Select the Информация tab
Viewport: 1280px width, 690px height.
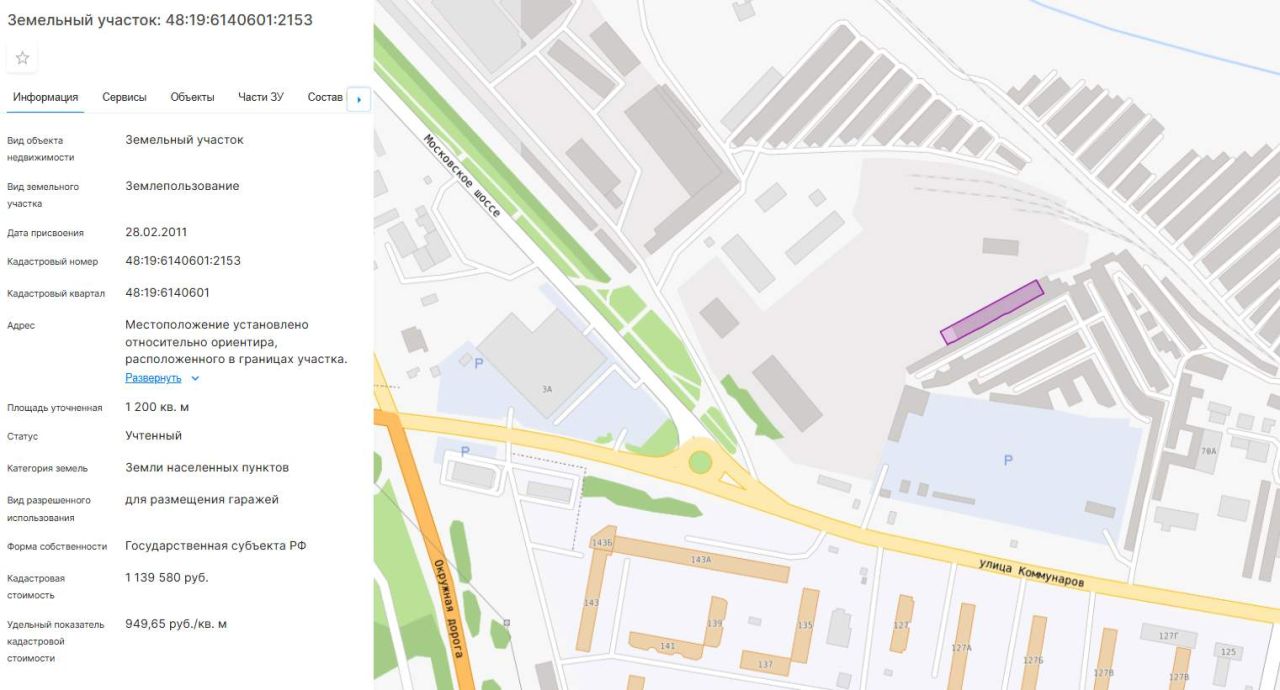pyautogui.click(x=45, y=97)
